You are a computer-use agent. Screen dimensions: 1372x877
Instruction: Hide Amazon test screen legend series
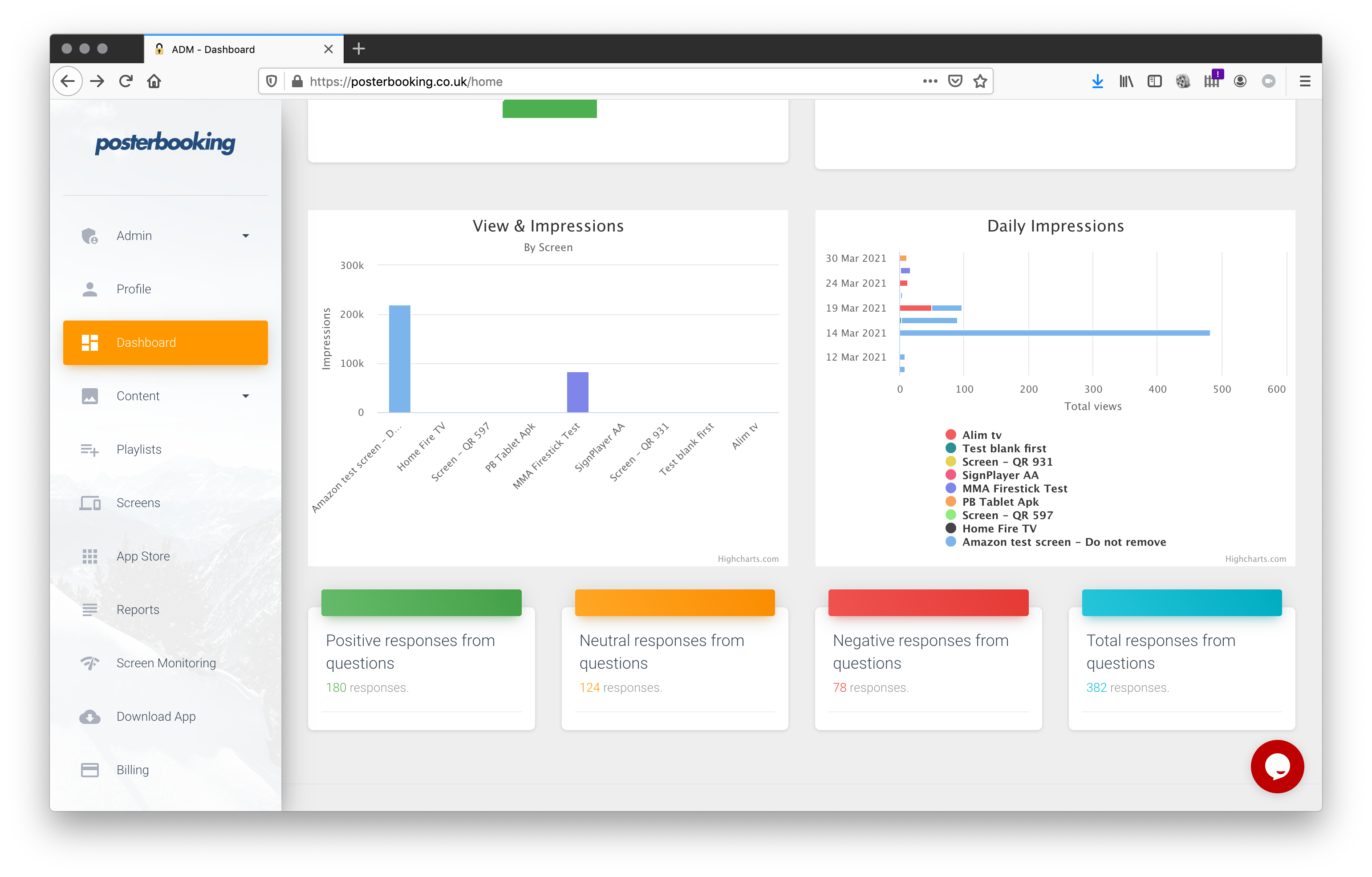click(x=1063, y=542)
